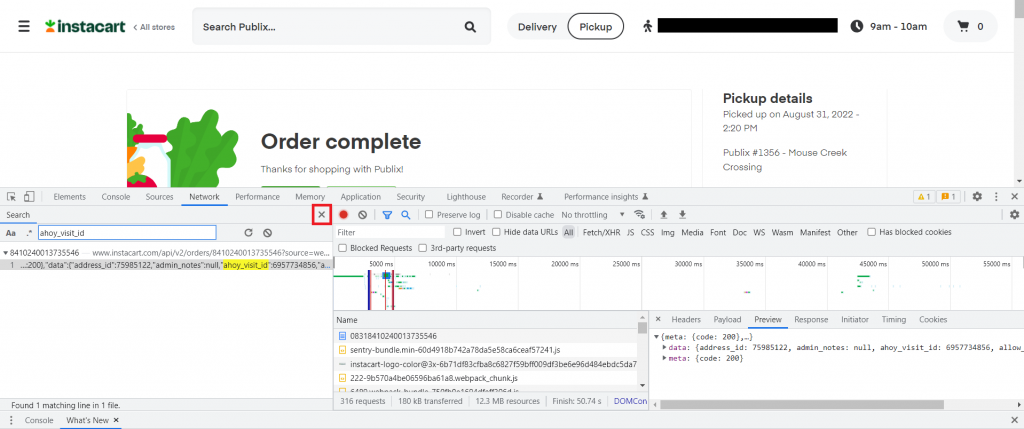Screen dimensions: 1024x429
Task: Click the Export HAR download icon
Action: (x=682, y=214)
